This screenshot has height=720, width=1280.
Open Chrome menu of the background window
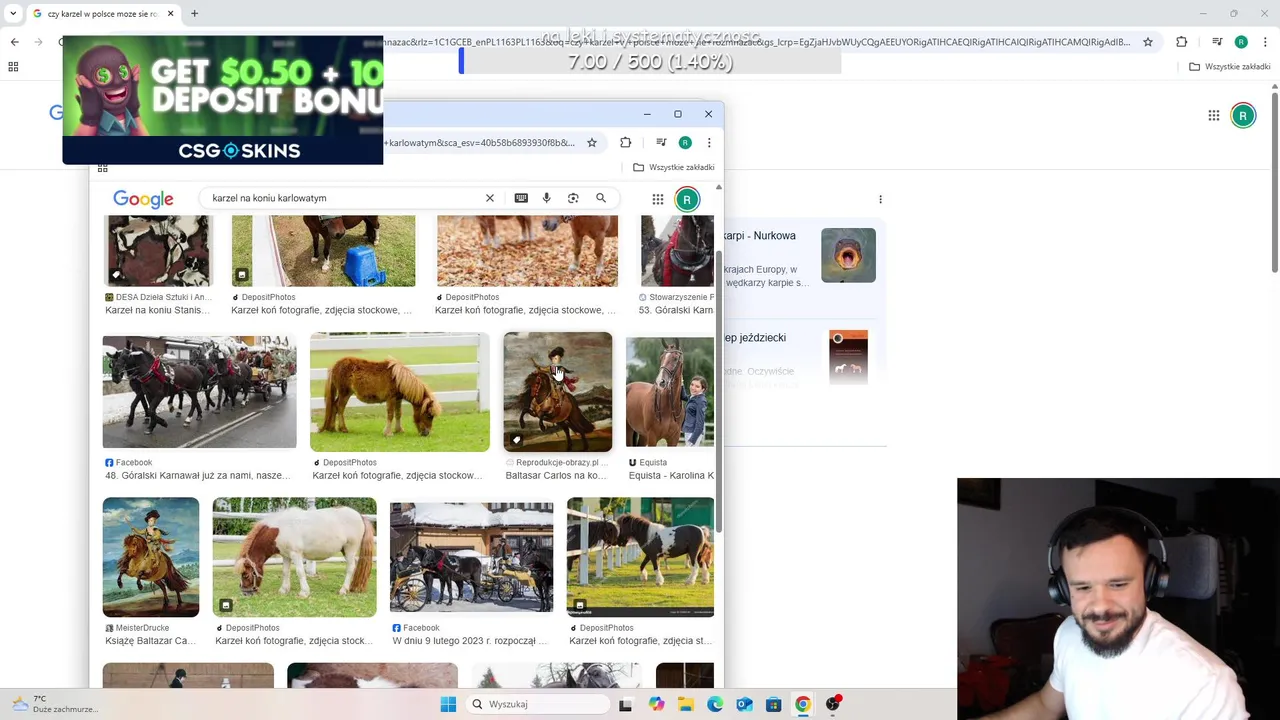click(1265, 42)
